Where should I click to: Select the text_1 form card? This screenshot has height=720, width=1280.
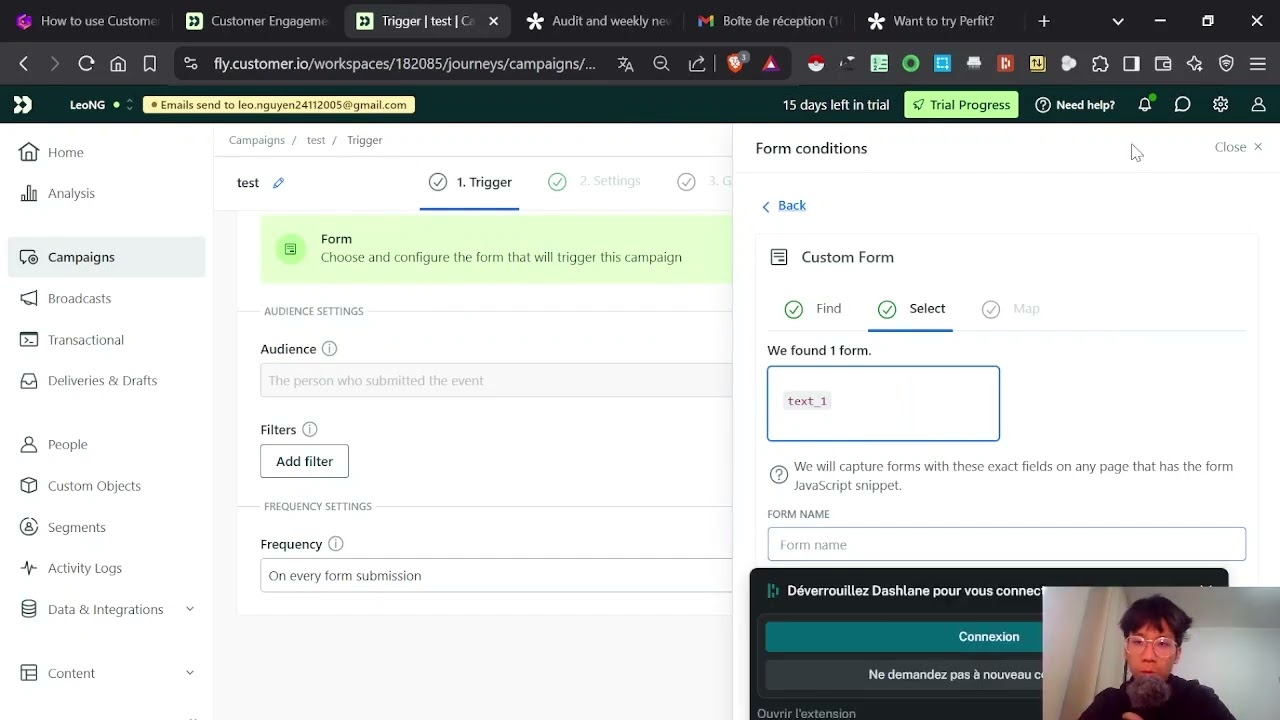point(883,403)
